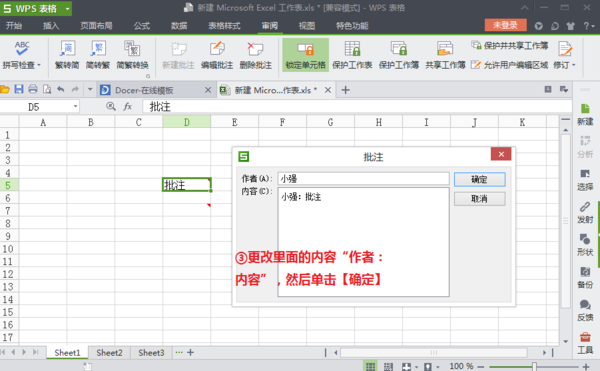The height and width of the screenshot is (371, 600).
Task: Select row 5 header
Action: pyautogui.click(x=9, y=185)
